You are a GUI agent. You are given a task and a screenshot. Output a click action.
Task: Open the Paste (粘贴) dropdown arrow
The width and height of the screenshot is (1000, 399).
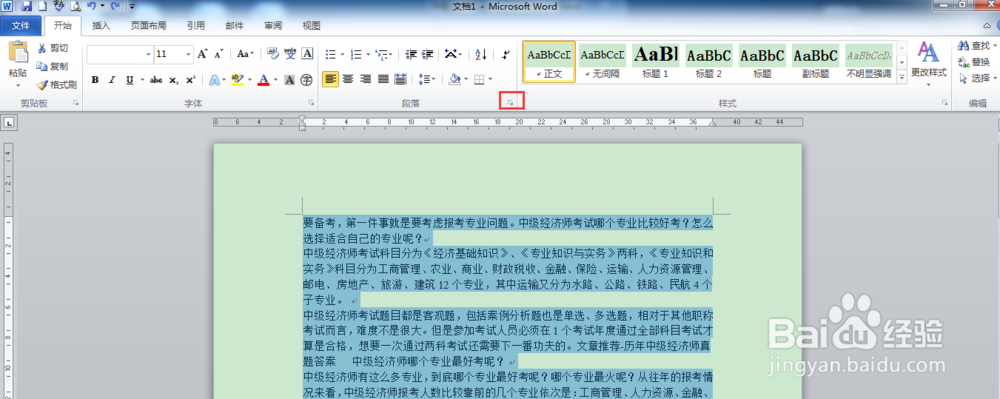[18, 84]
